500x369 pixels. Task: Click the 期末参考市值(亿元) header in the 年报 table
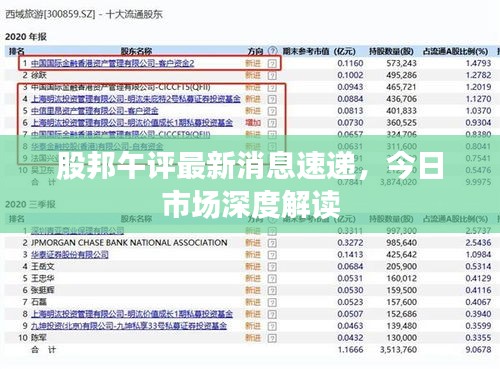coord(319,51)
